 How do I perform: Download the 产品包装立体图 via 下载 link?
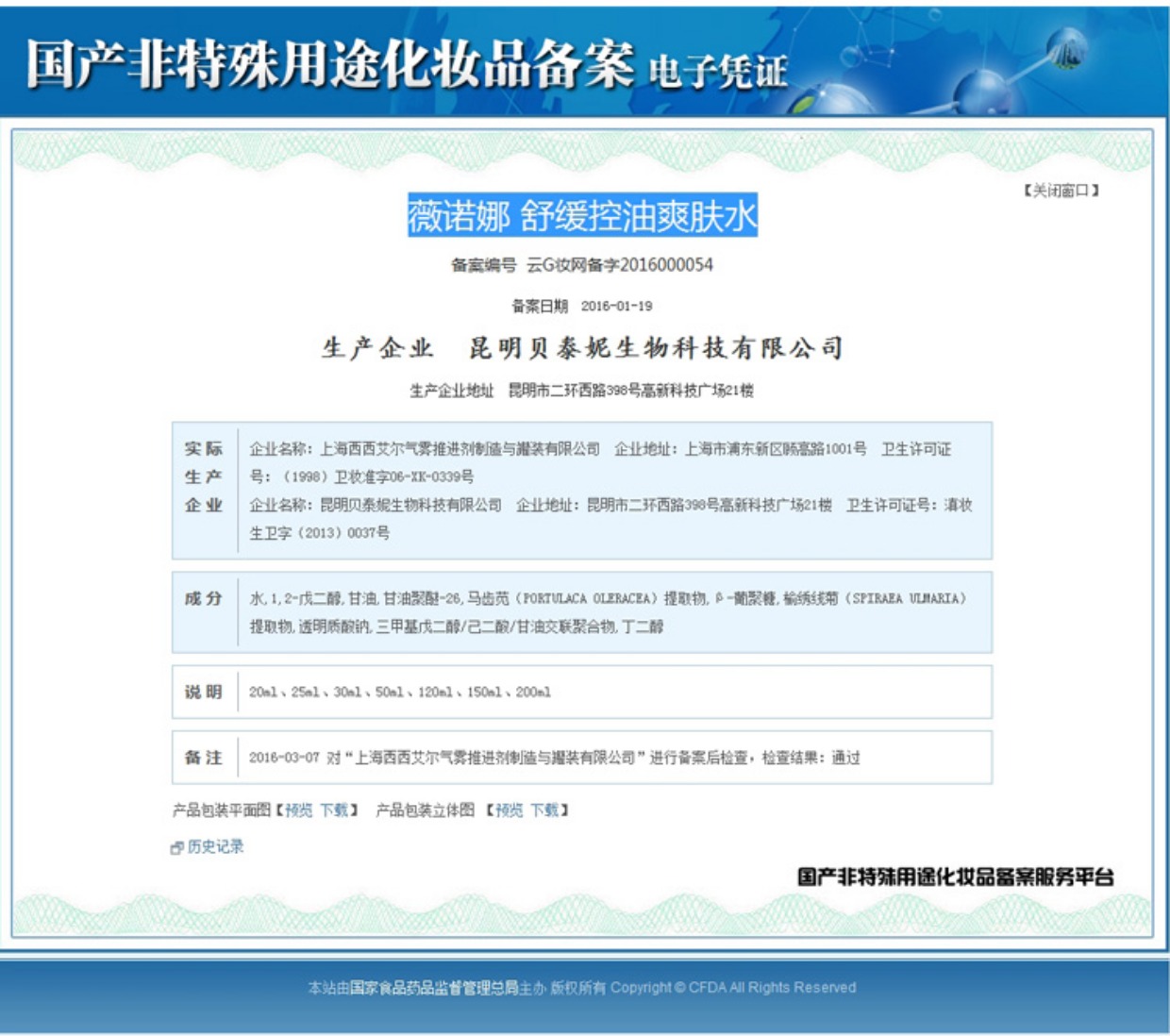544,810
